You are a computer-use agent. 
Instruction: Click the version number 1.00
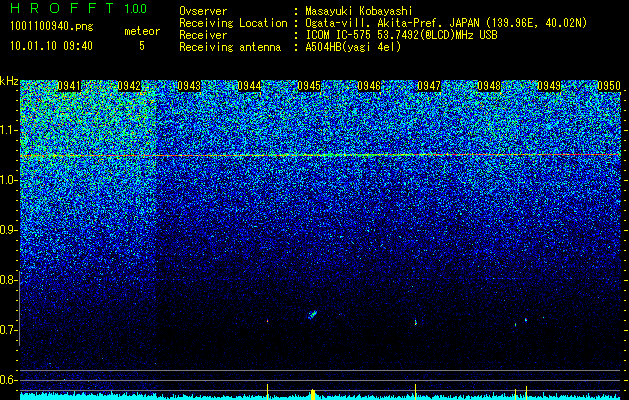135,8
